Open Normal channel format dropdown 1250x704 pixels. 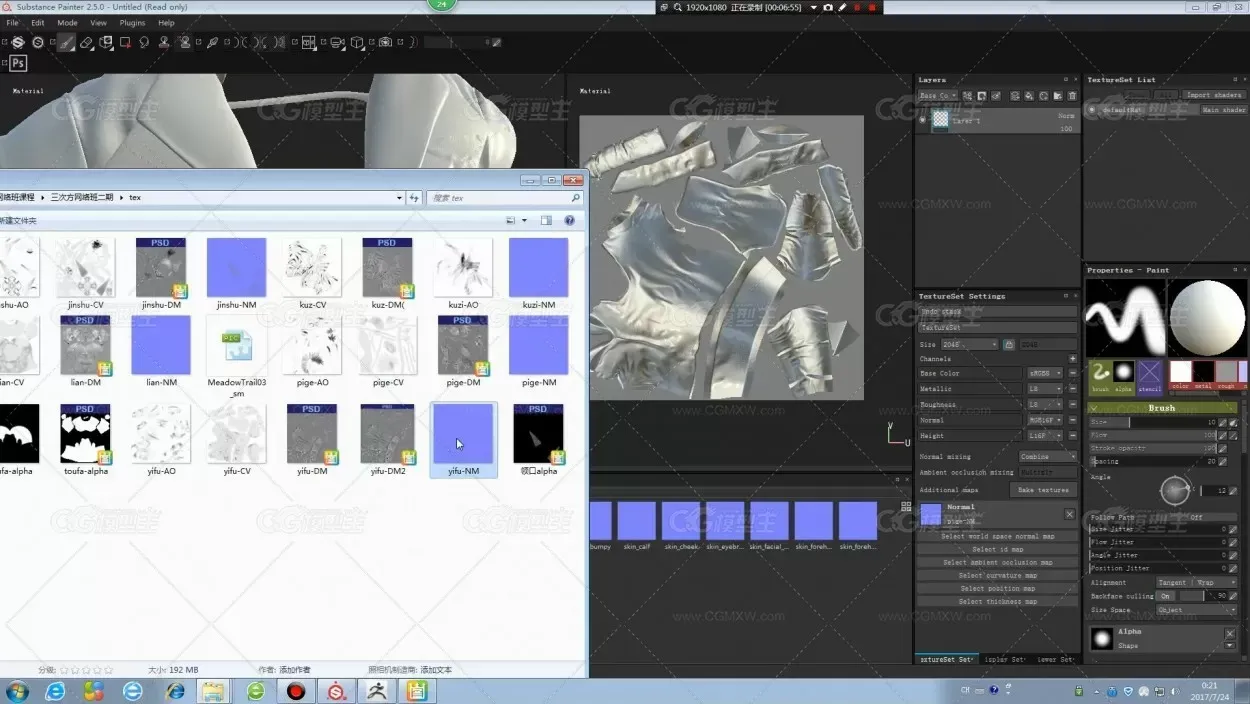(x=1045, y=420)
